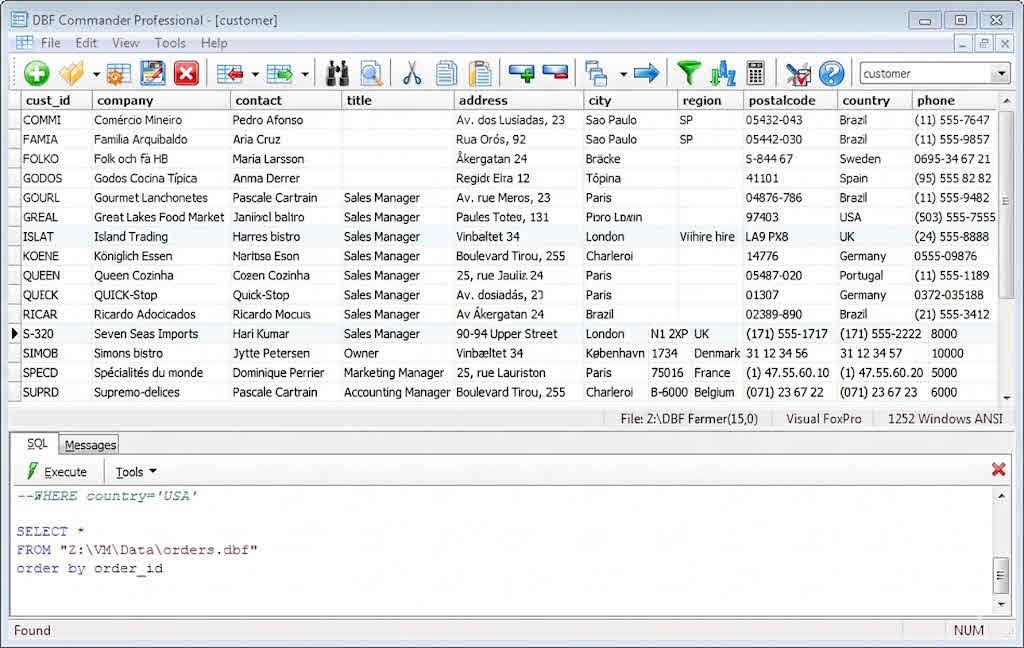1024x648 pixels.
Task: Open the Tools dropdown in the SQL panel
Action: point(134,471)
